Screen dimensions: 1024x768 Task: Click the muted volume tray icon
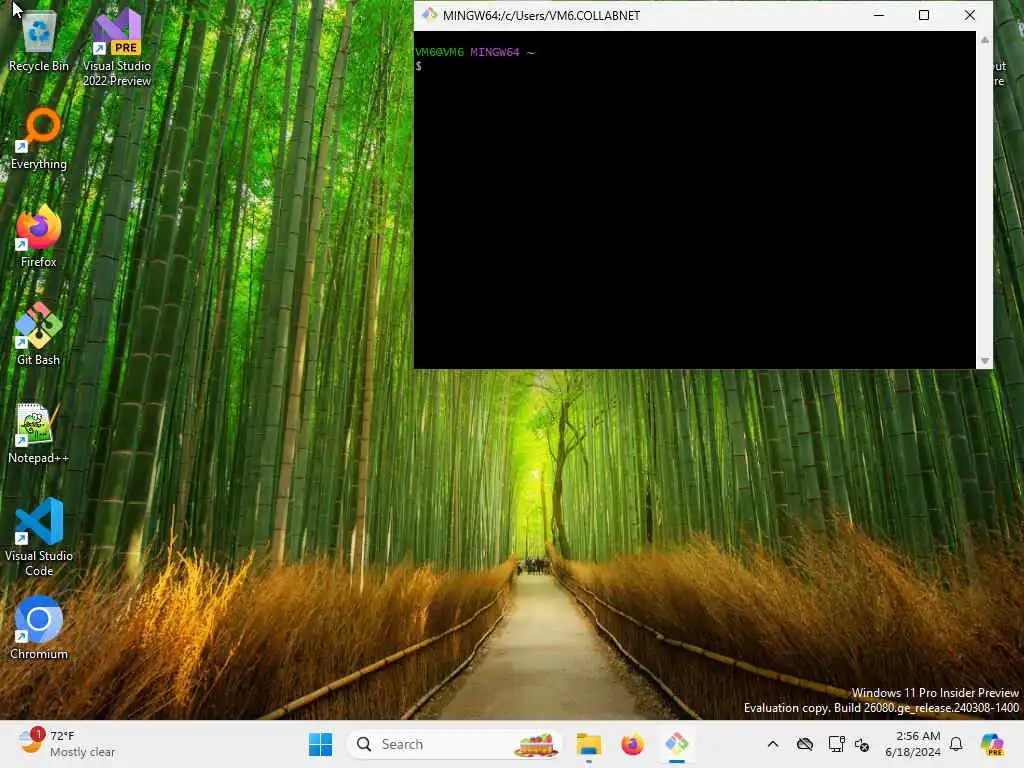pos(861,744)
